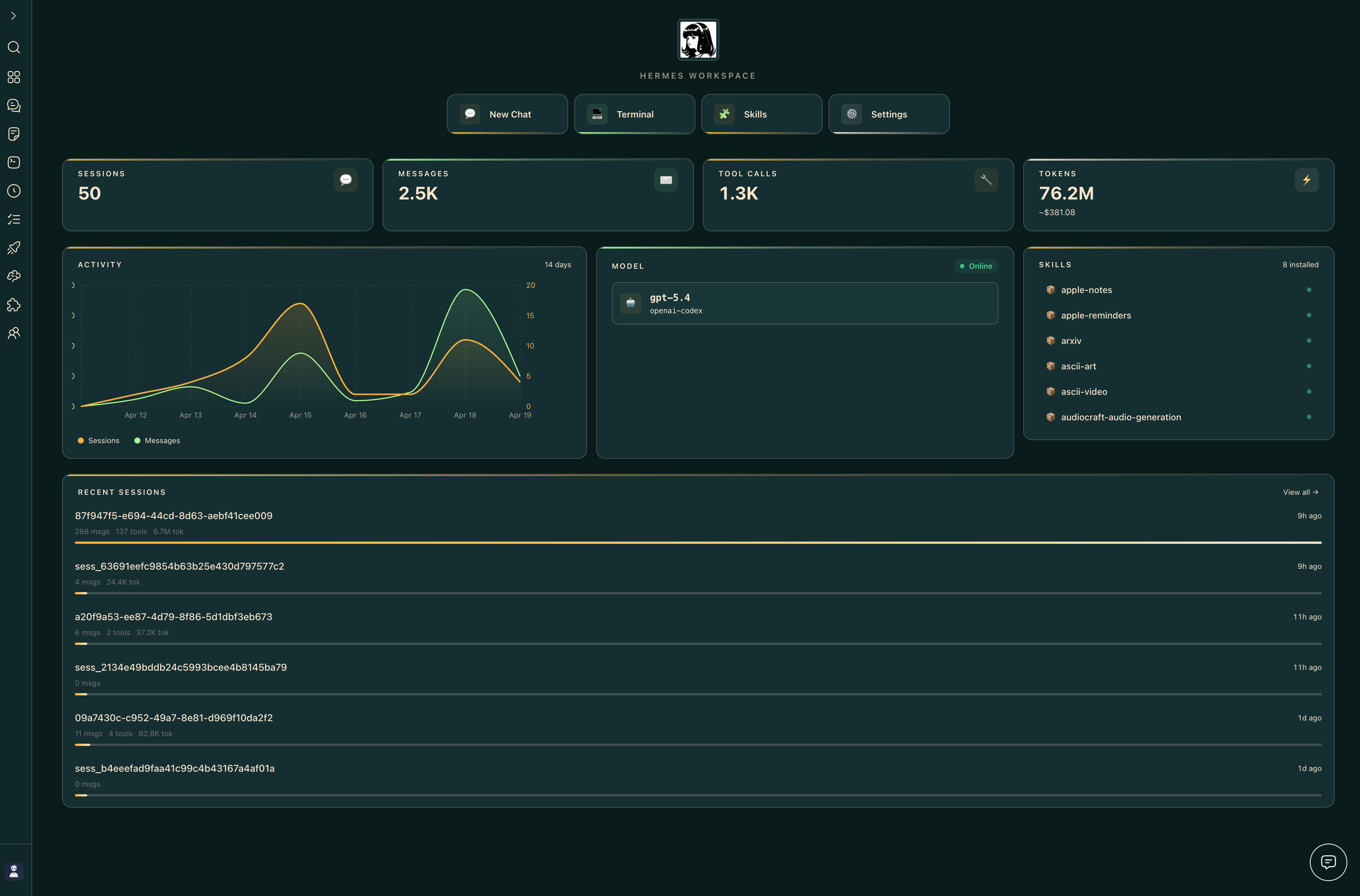This screenshot has width=1360, height=896.
Task: Switch to the Skills tab
Action: tap(761, 114)
